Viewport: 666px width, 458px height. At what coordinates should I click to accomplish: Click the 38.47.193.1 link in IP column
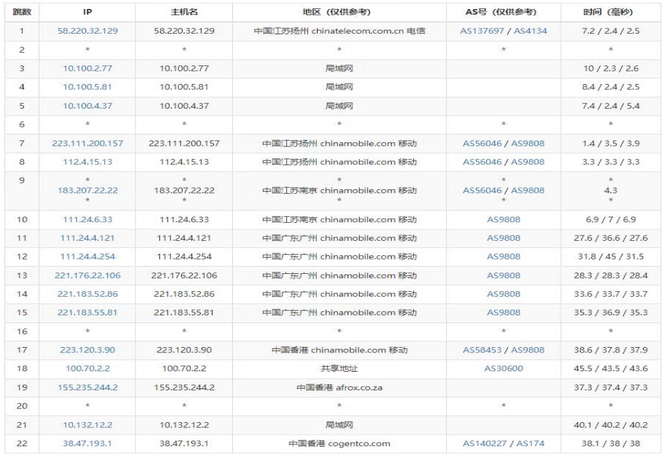click(x=88, y=444)
